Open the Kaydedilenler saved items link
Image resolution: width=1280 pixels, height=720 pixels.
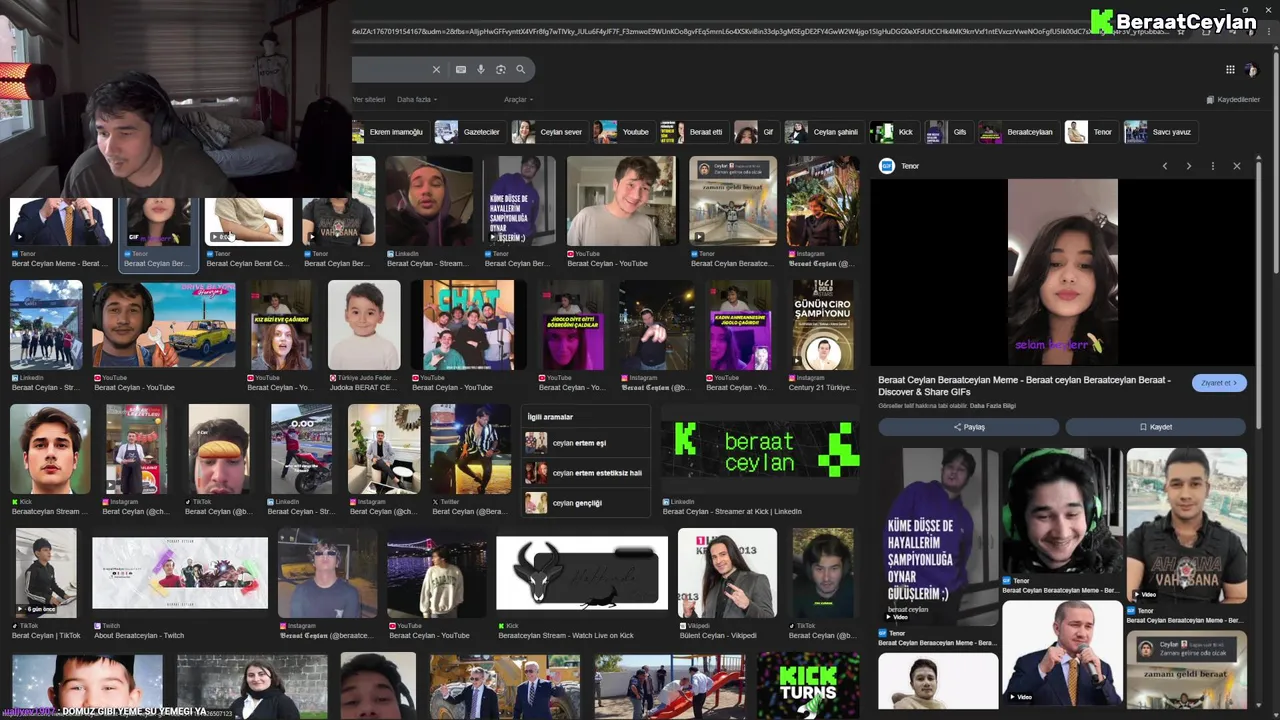1233,99
